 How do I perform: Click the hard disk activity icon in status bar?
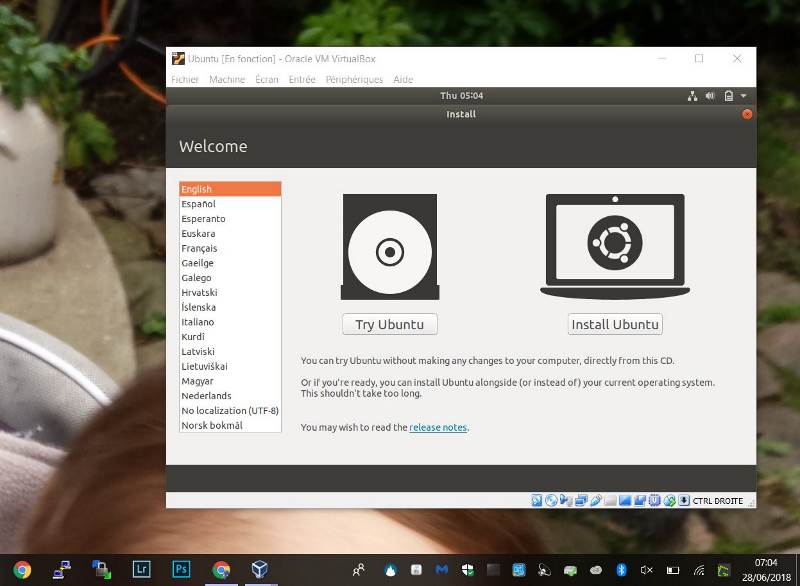[537, 501]
